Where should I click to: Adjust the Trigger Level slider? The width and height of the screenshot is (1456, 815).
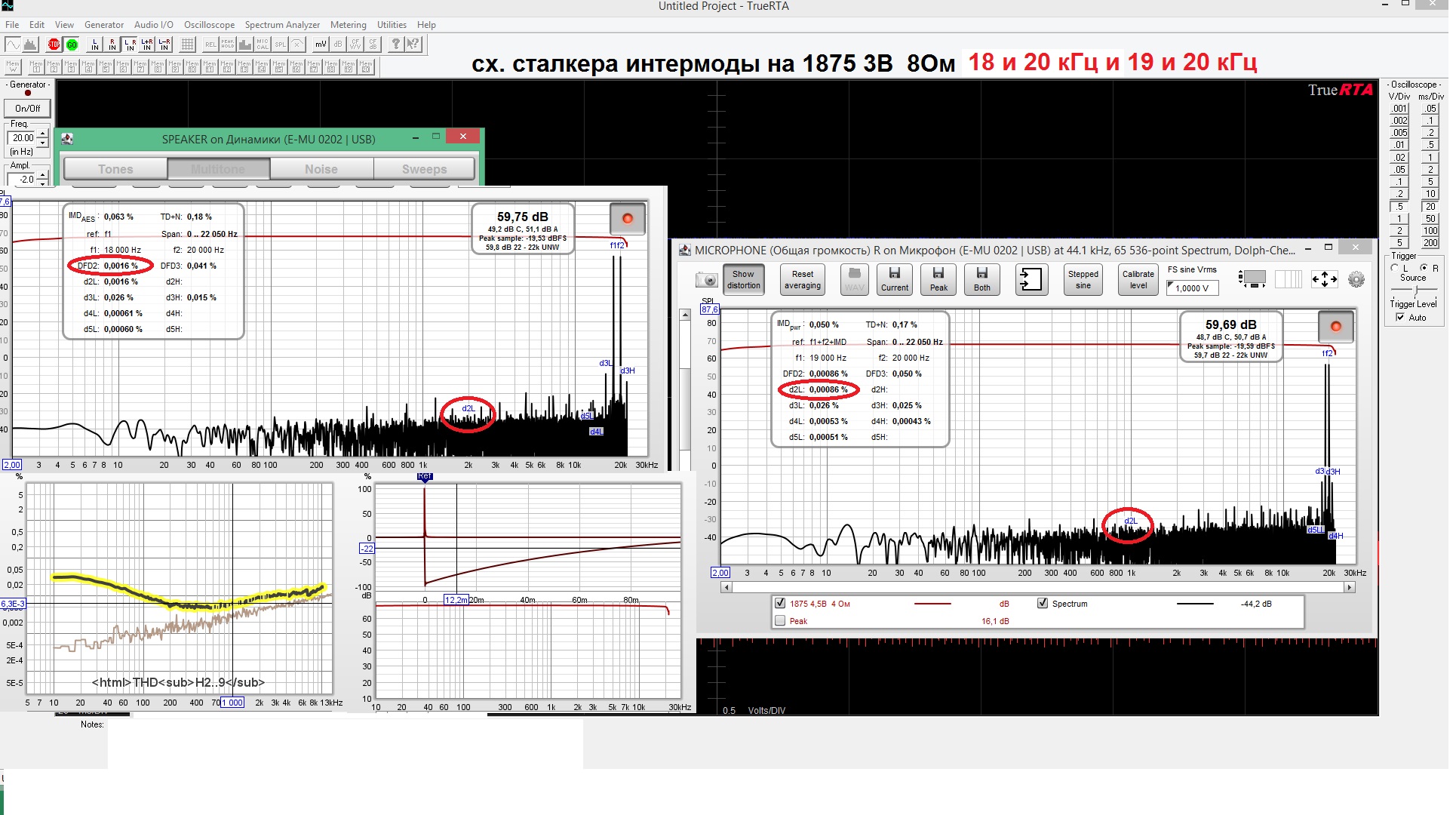point(1416,291)
